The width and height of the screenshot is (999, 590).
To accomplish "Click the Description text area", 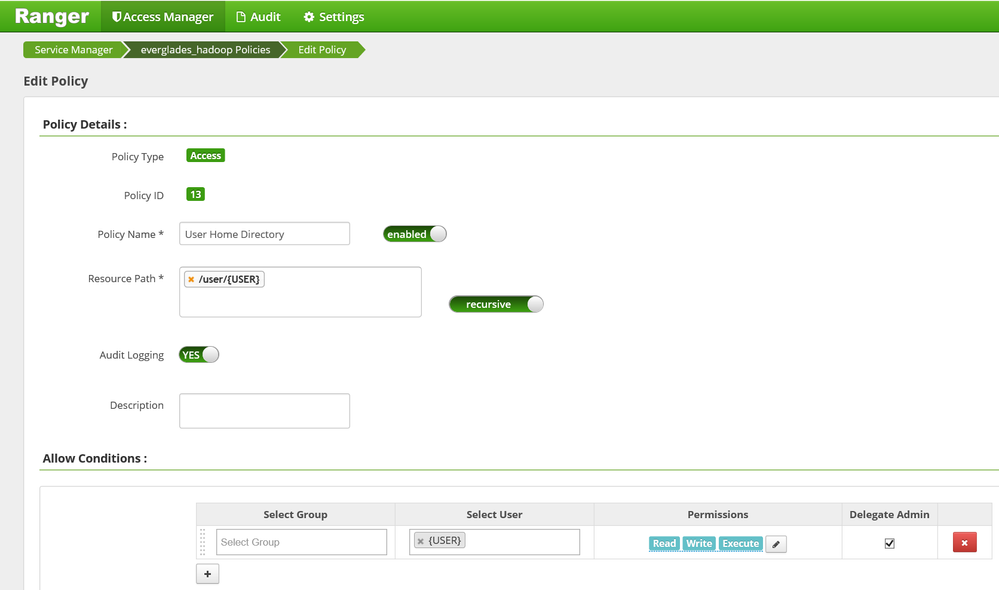I will pos(264,411).
